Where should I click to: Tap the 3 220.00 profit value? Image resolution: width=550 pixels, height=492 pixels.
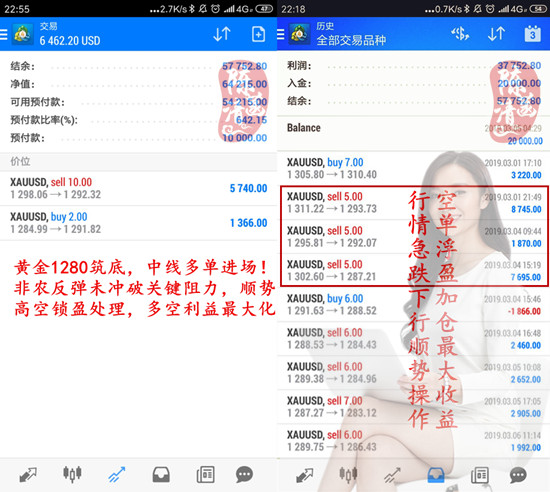click(x=526, y=175)
